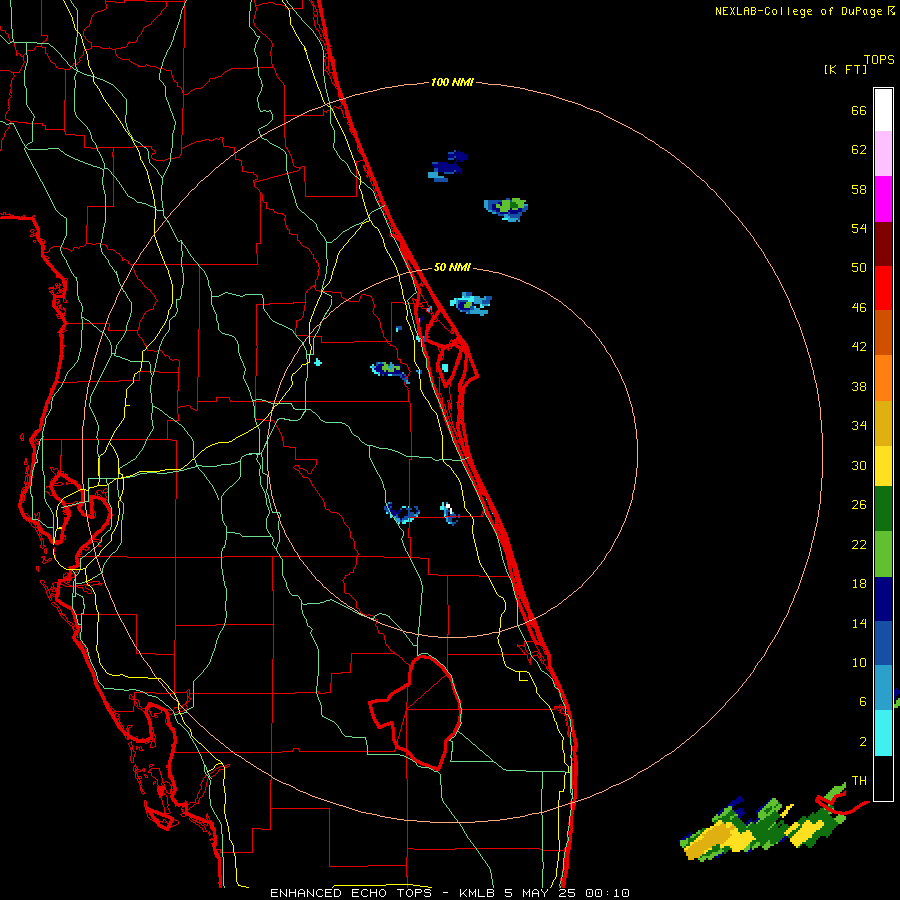The image size is (900, 900).
Task: Click the echo offshore just below the 50 NMI label
Action: pos(471,303)
